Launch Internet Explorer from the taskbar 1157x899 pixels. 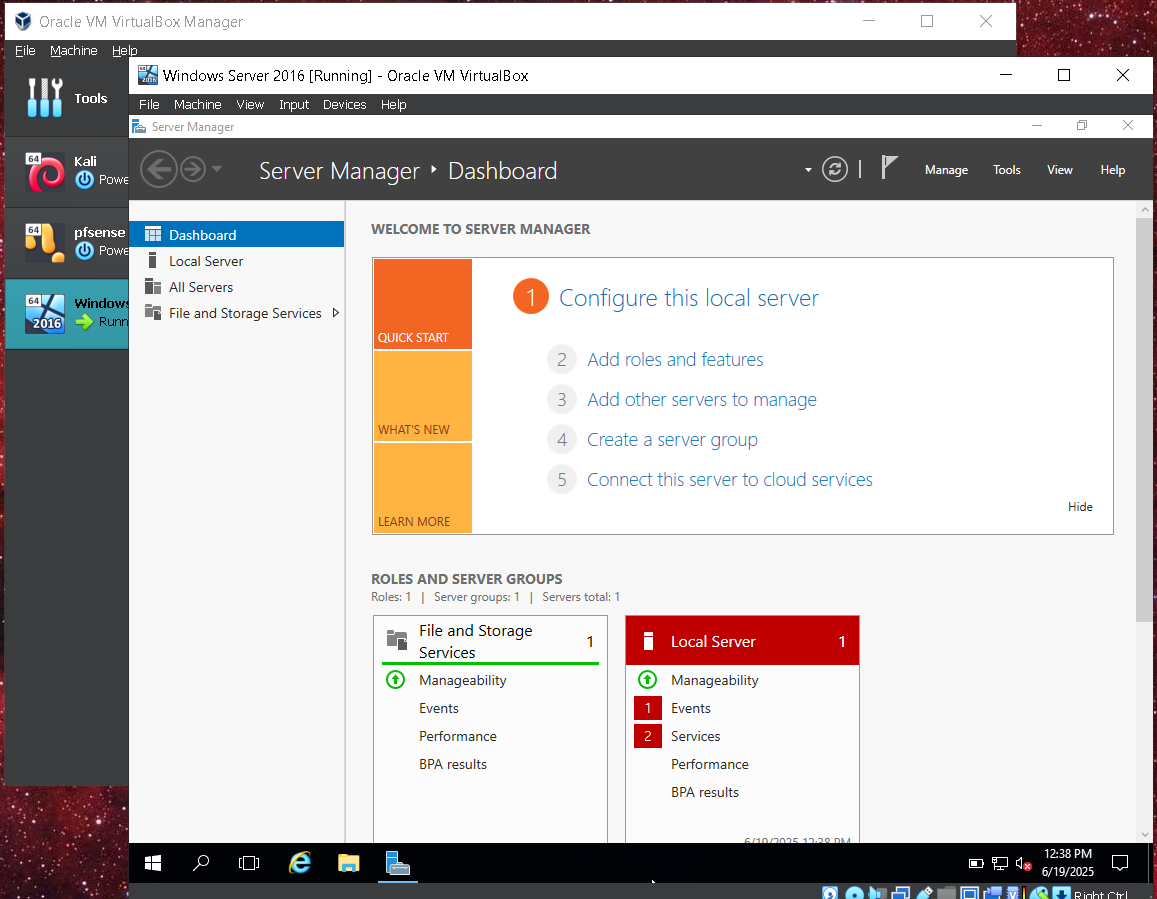point(300,863)
